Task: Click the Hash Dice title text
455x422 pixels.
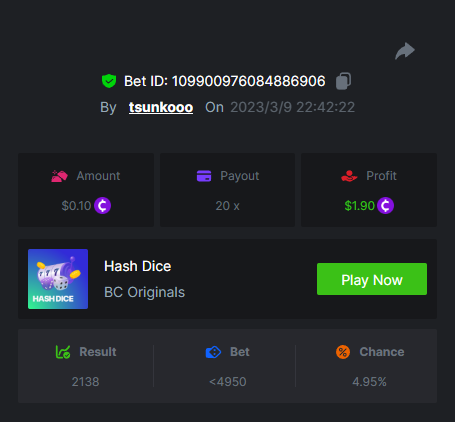Action: point(138,266)
